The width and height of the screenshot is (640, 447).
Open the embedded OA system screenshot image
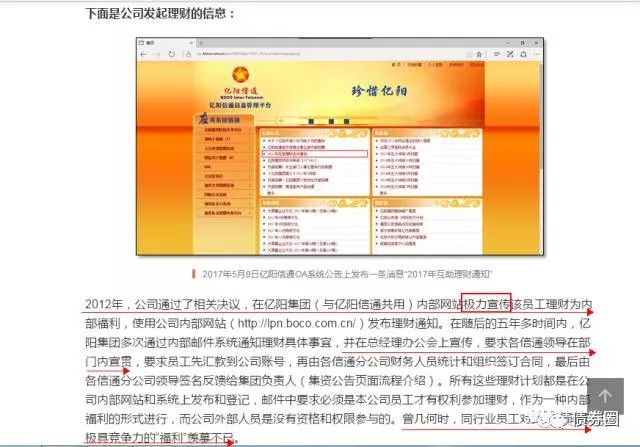[x=340, y=147]
